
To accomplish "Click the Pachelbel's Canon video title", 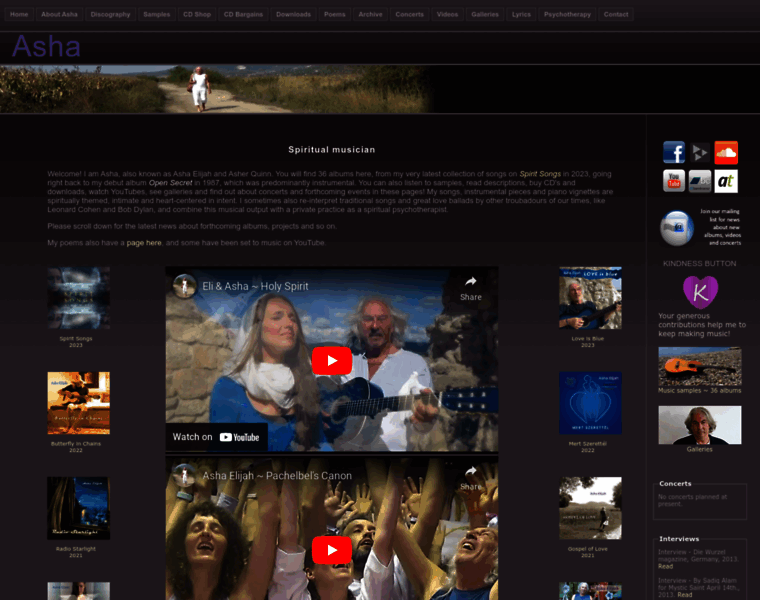I will pos(277,476).
